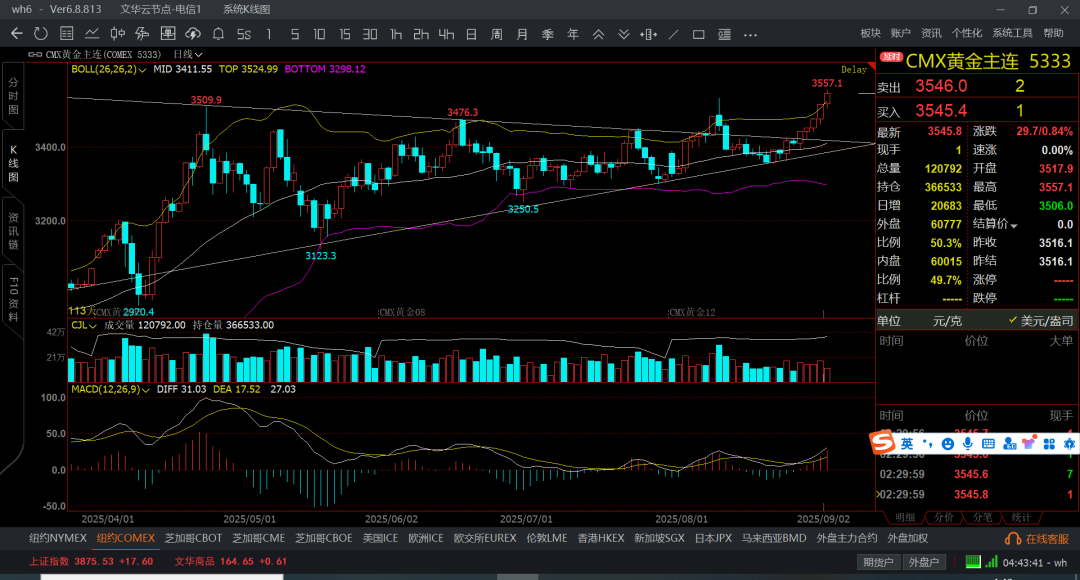Click the orange headset icon beside 在线客服
The image size is (1080, 580).
click(x=1013, y=539)
